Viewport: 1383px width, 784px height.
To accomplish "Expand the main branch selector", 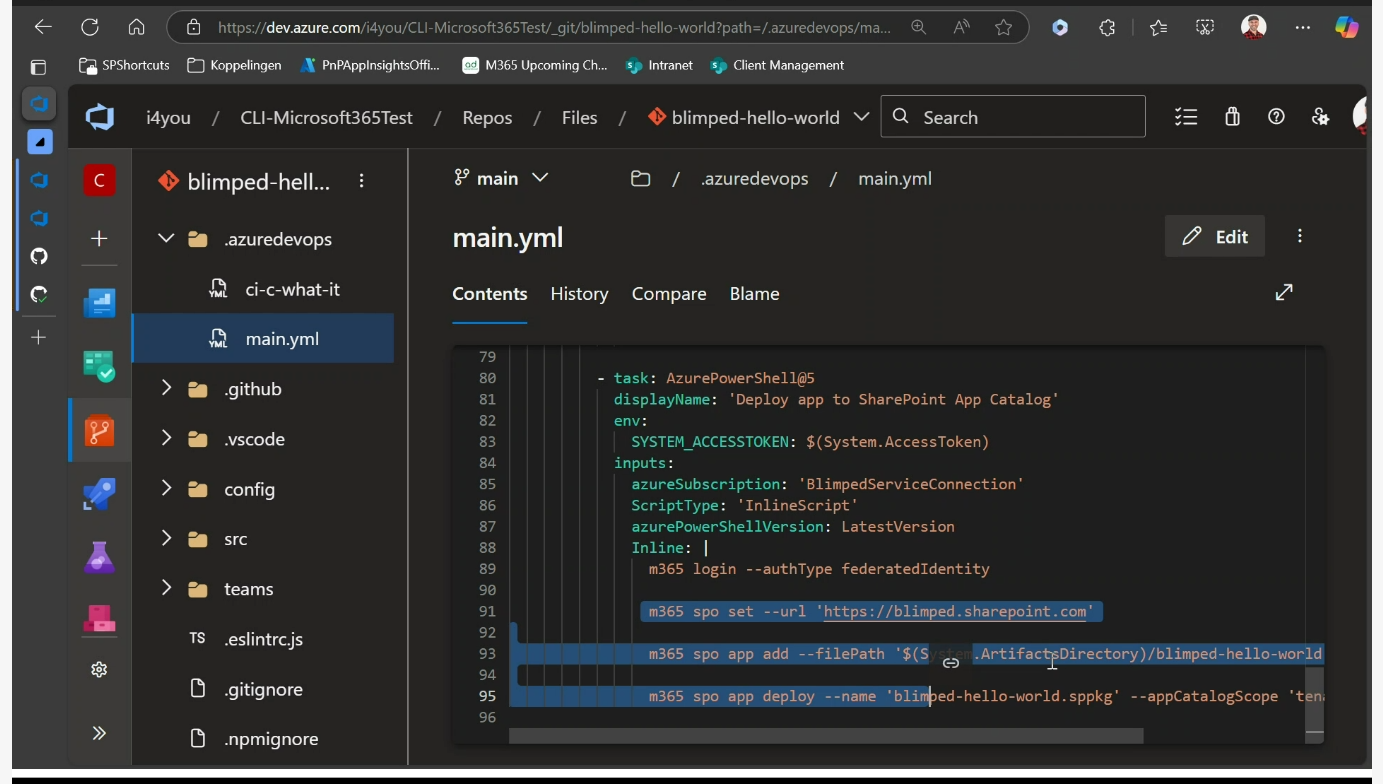I will click(x=502, y=178).
